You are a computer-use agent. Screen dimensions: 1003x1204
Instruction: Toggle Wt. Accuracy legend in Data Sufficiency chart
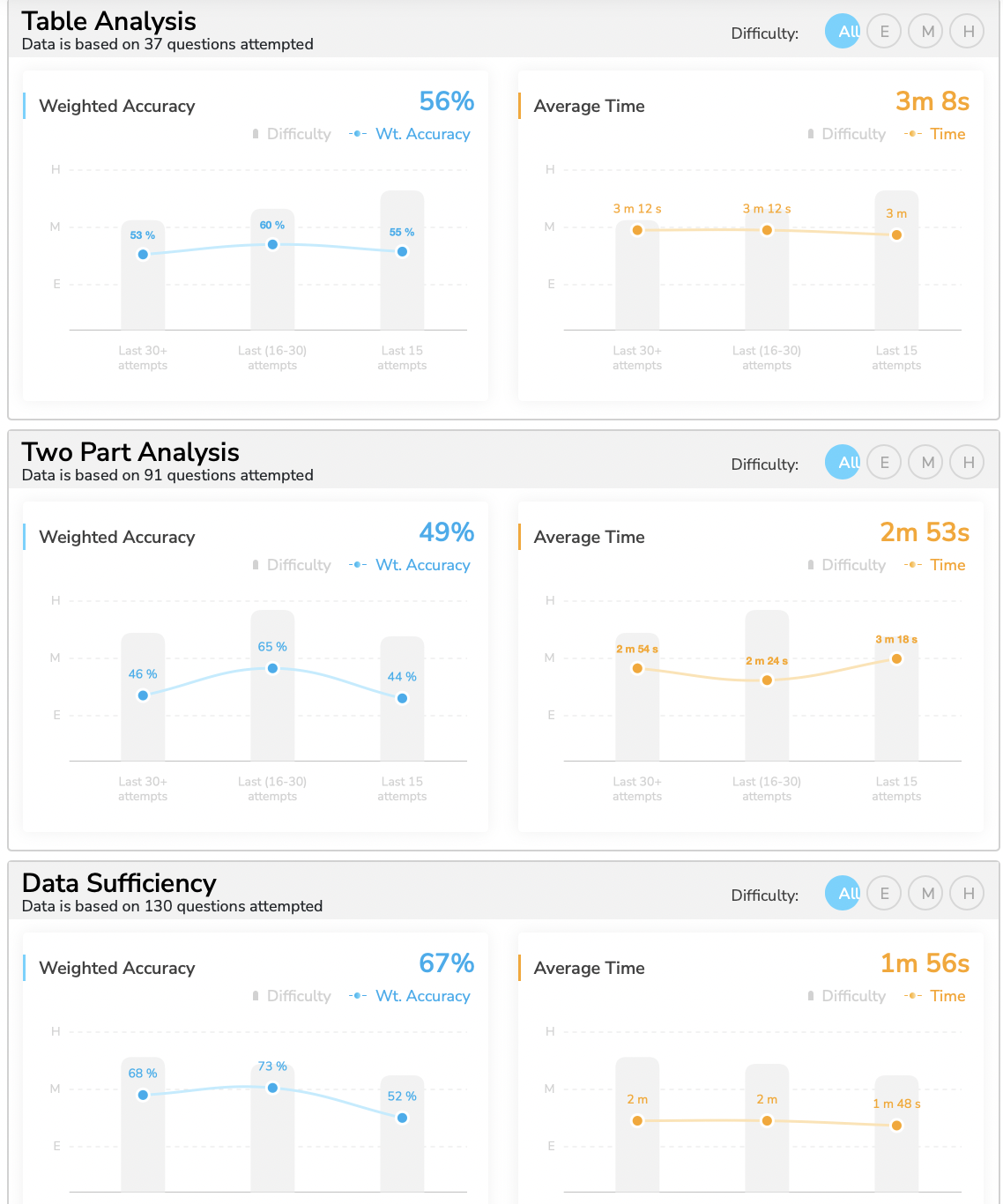coord(411,996)
